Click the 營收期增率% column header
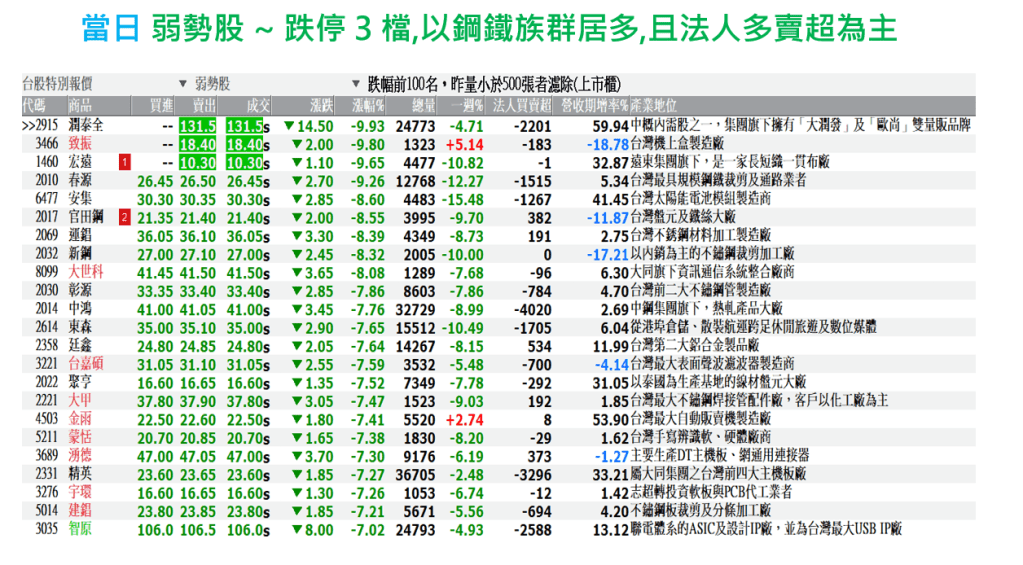Screen dimensions: 1023x565 click(x=594, y=104)
